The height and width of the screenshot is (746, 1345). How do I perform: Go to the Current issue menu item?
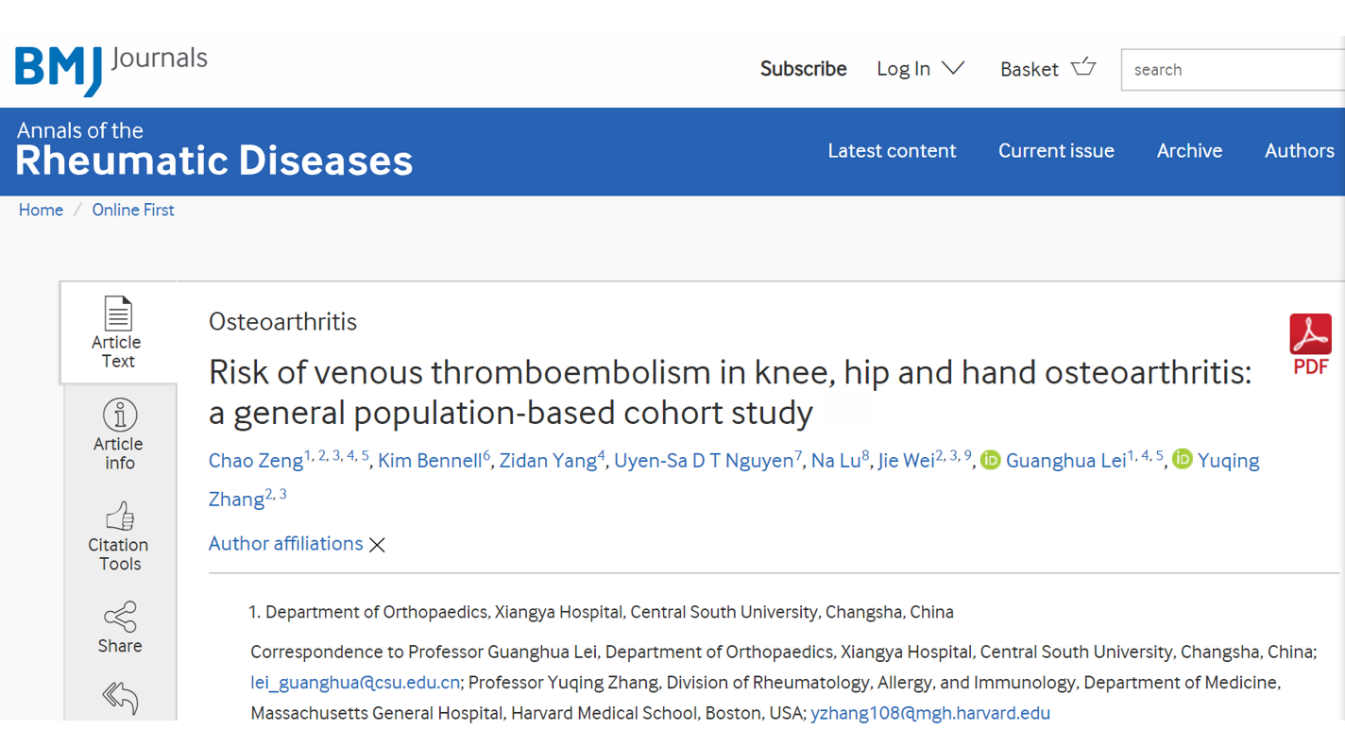click(x=1056, y=151)
